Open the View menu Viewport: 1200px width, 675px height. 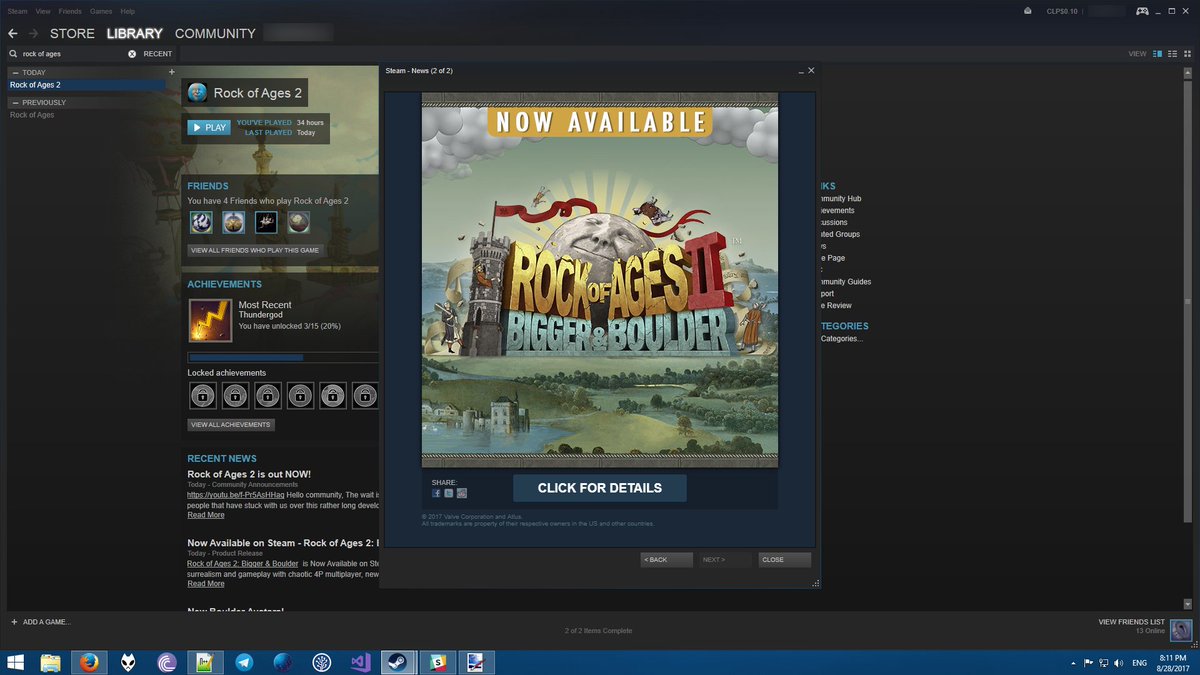pyautogui.click(x=43, y=11)
